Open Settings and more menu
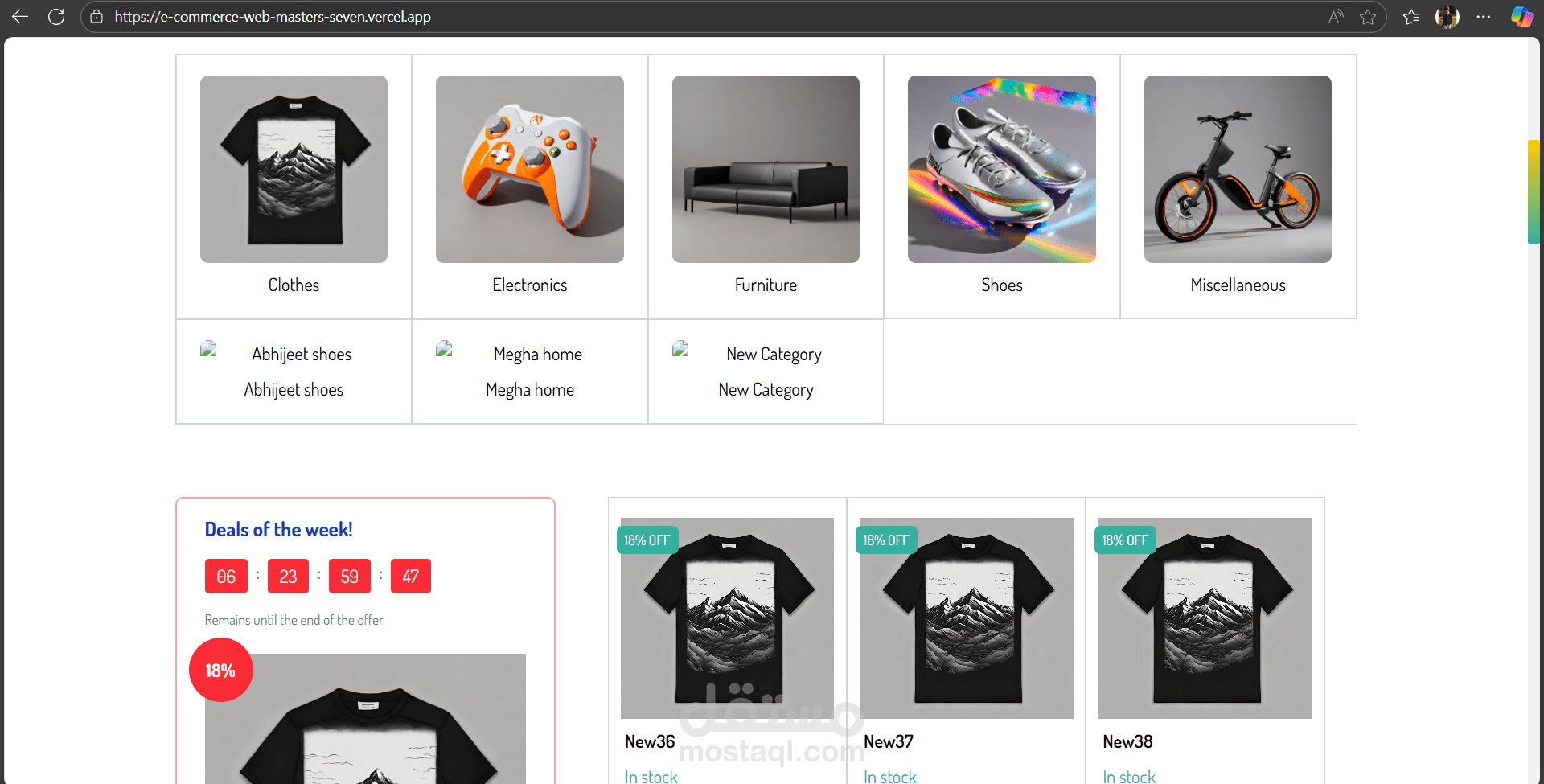This screenshot has height=784, width=1544. pyautogui.click(x=1484, y=17)
